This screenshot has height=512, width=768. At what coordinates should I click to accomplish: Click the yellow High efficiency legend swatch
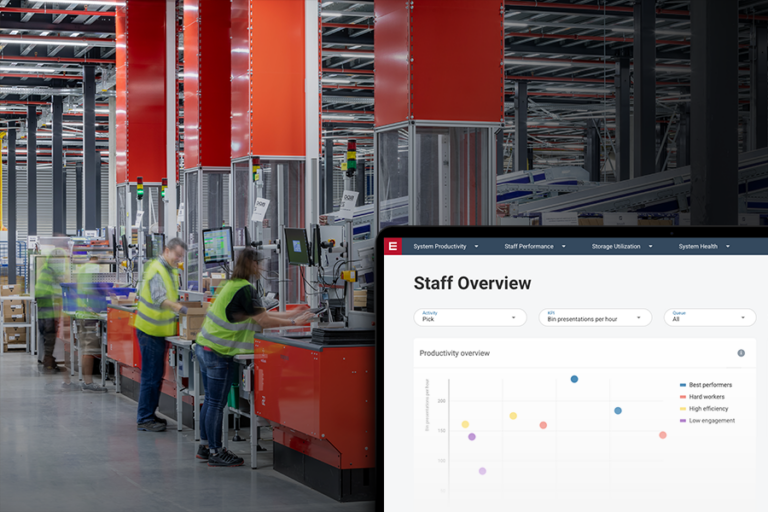[x=683, y=408]
